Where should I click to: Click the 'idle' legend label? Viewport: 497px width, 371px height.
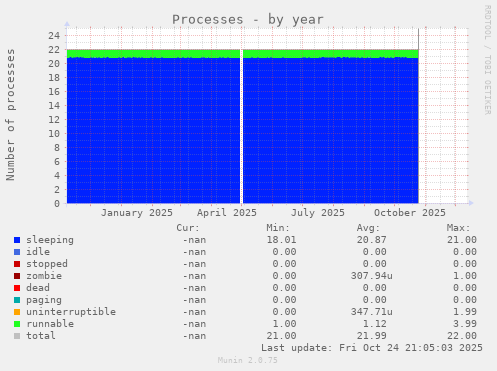point(38,252)
